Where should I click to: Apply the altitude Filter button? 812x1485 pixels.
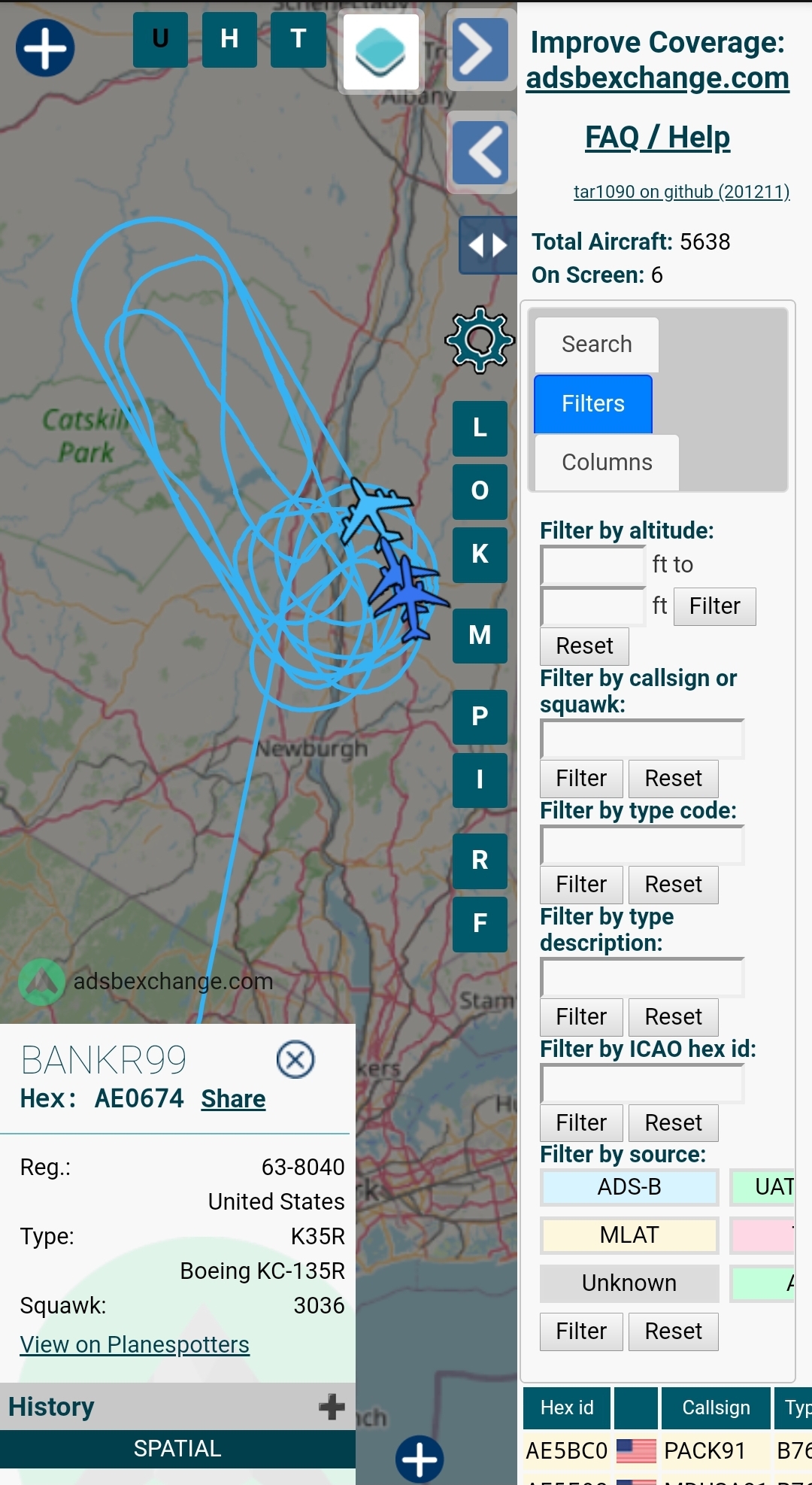pyautogui.click(x=715, y=606)
